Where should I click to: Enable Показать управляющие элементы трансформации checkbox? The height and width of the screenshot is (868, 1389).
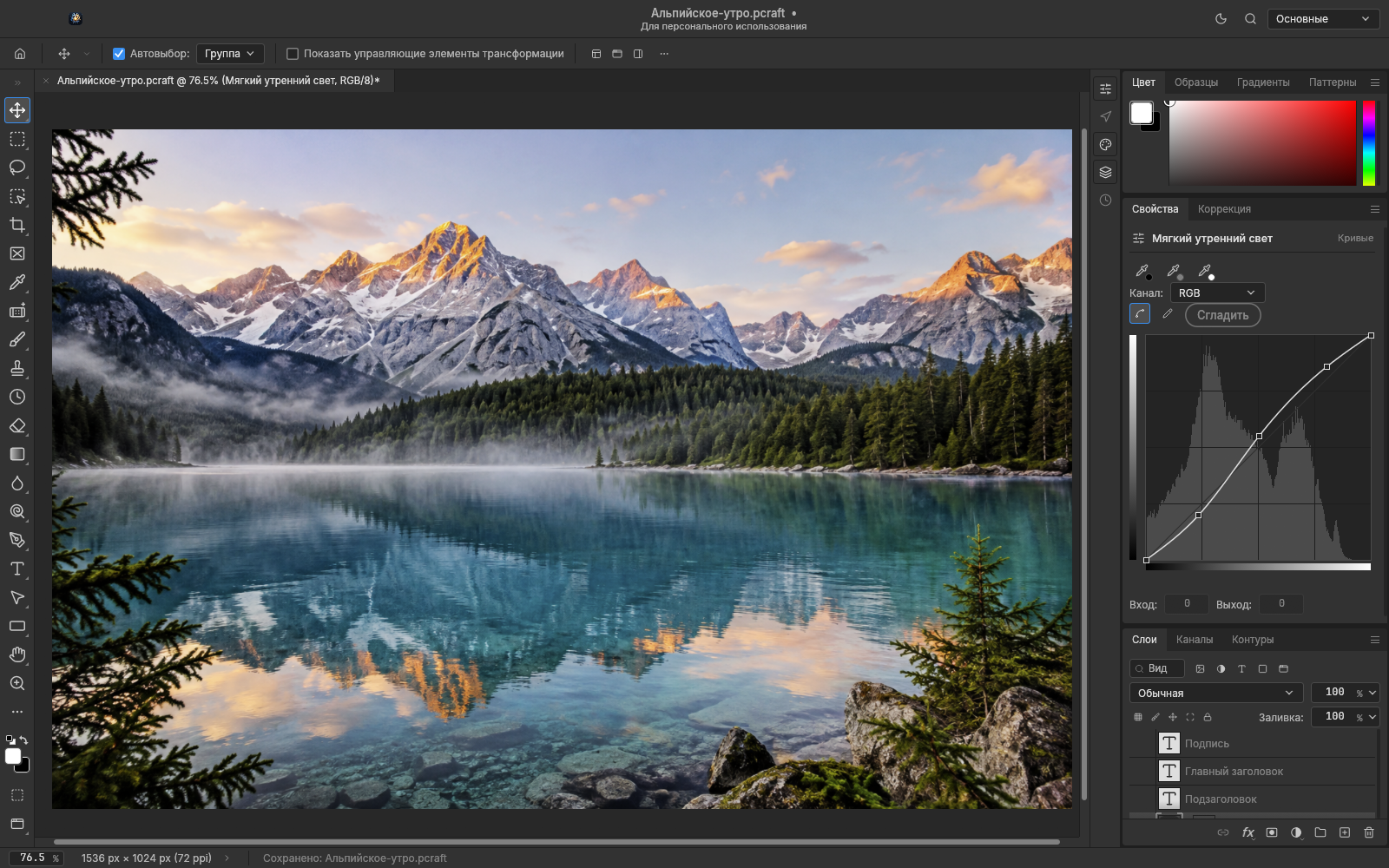coord(293,54)
